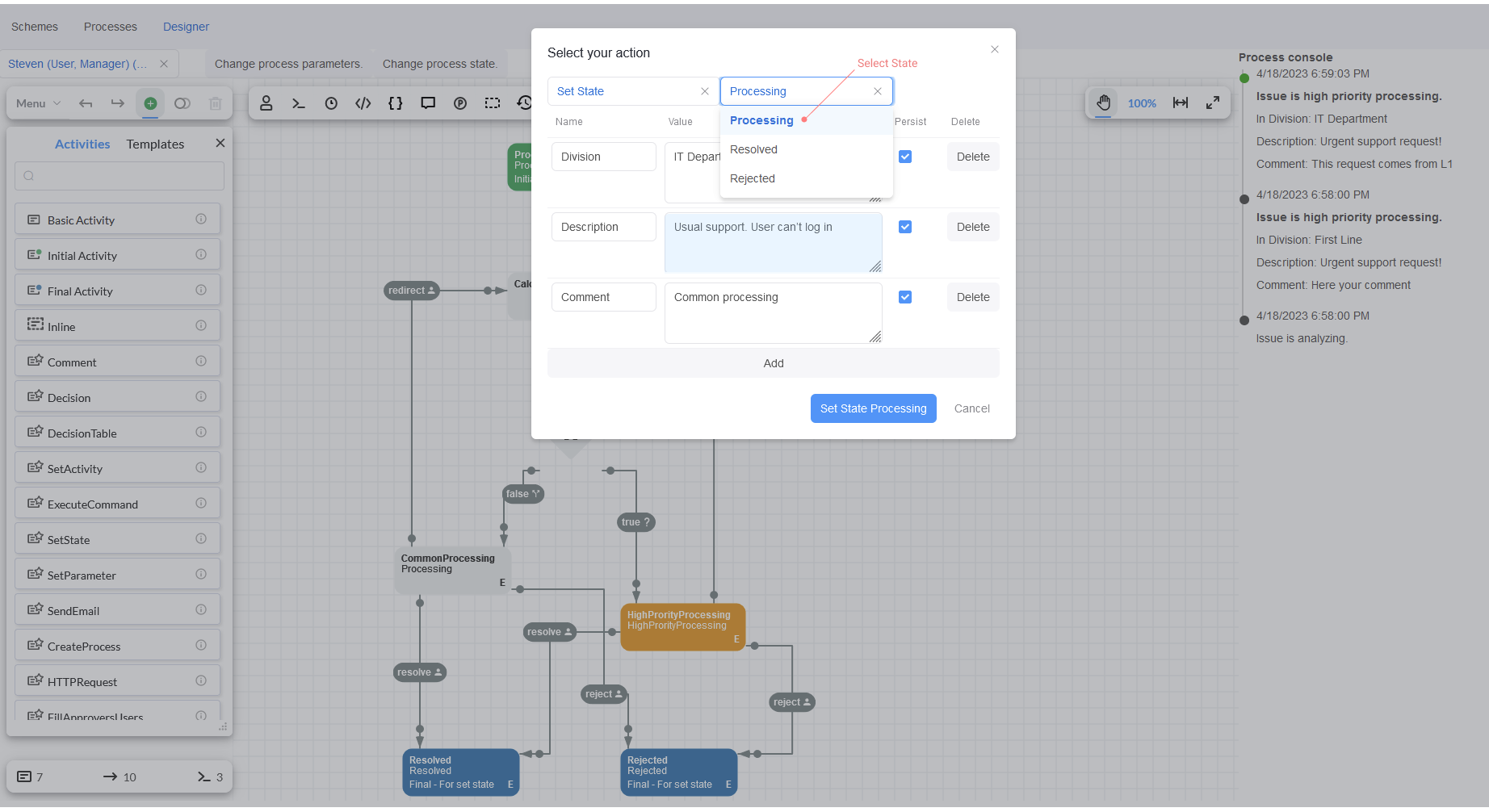
Task: Open the curly braces icon
Action: pos(396,103)
